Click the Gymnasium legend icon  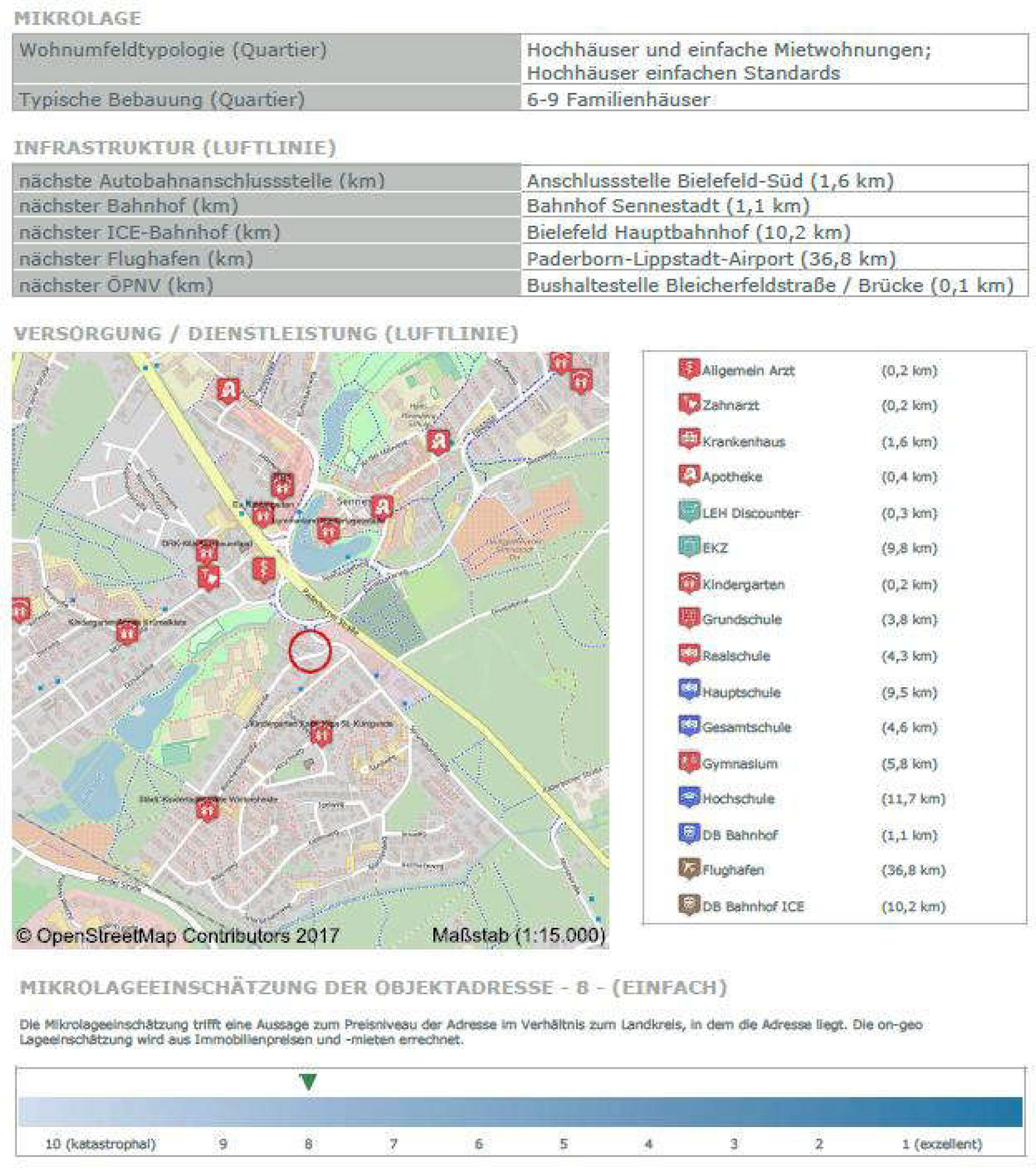pyautogui.click(x=689, y=762)
